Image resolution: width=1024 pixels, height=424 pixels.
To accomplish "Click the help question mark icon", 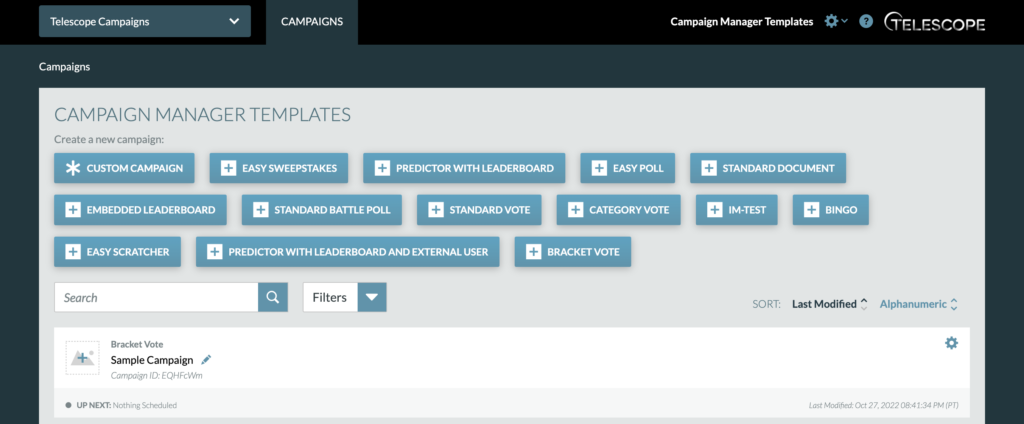I will coord(866,21).
